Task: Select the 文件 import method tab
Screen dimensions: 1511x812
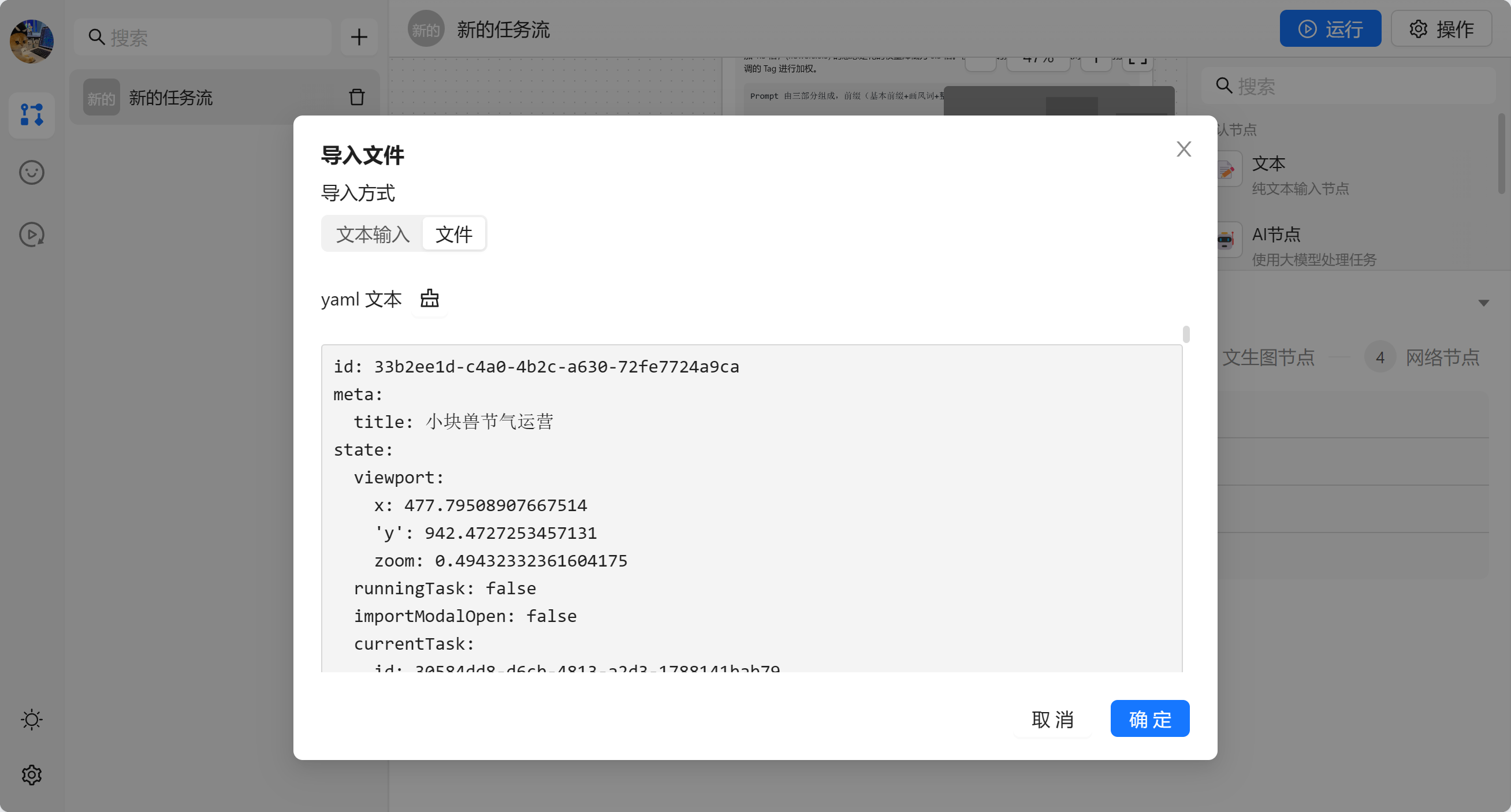Action: point(453,234)
